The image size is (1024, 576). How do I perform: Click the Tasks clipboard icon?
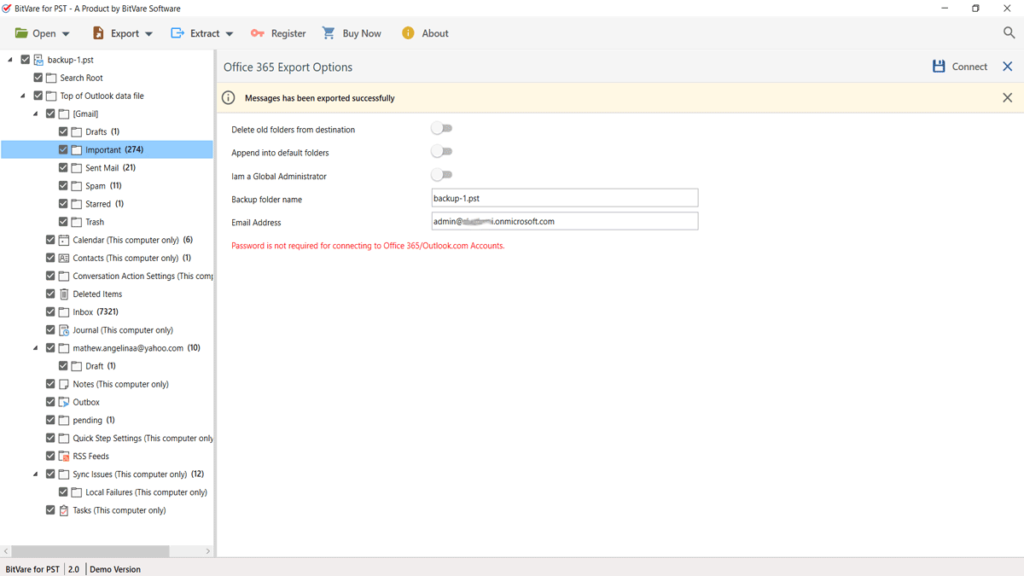pyautogui.click(x=64, y=510)
